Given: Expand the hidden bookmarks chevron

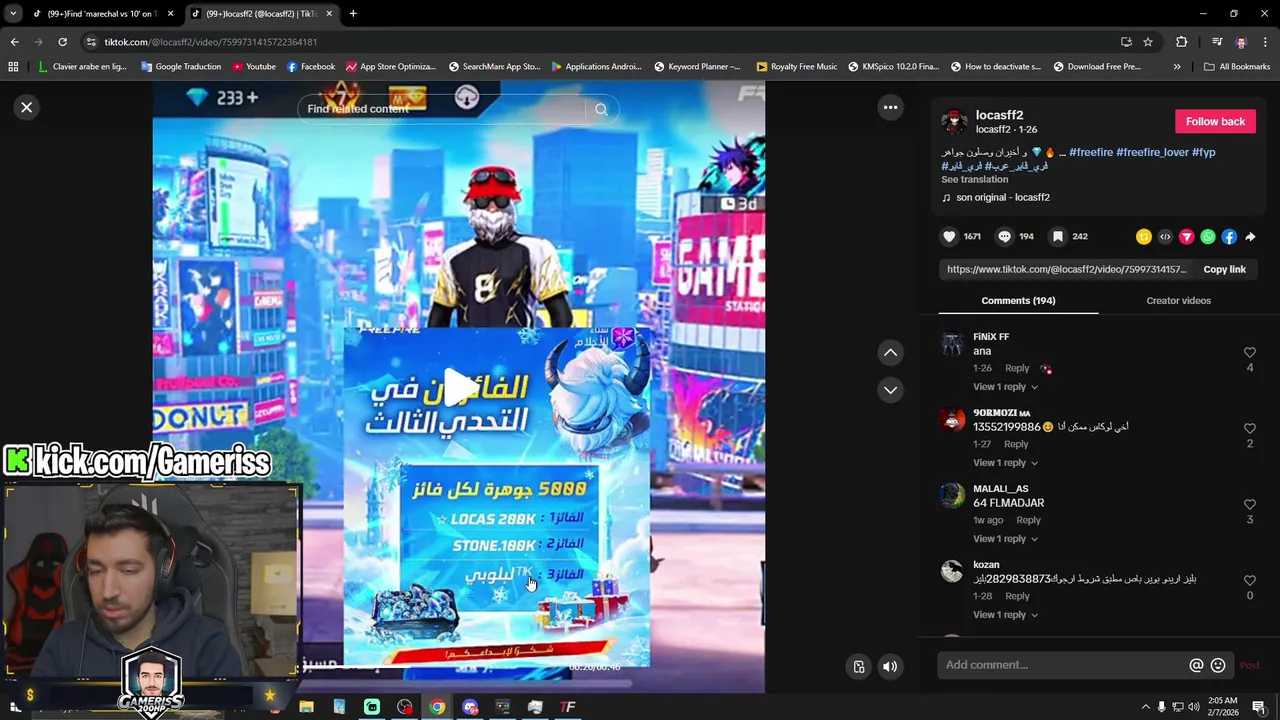Looking at the screenshot, I should pos(1177,67).
